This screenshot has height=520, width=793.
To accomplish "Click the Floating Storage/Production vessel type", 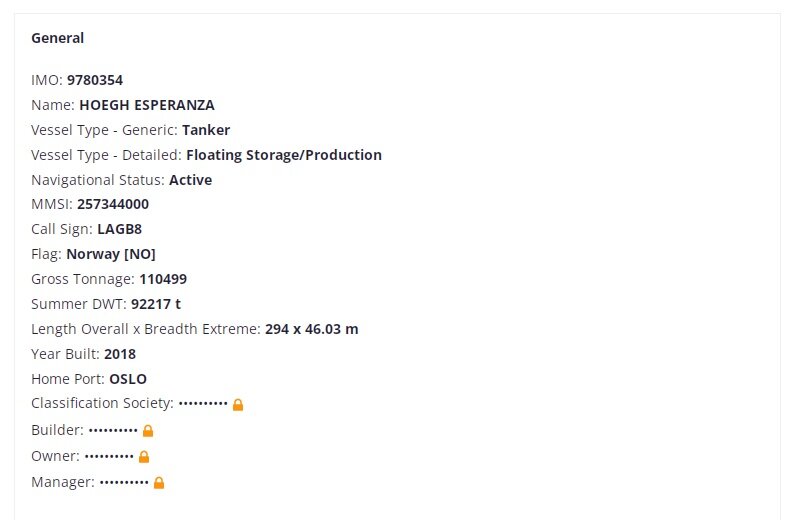I will coord(284,155).
